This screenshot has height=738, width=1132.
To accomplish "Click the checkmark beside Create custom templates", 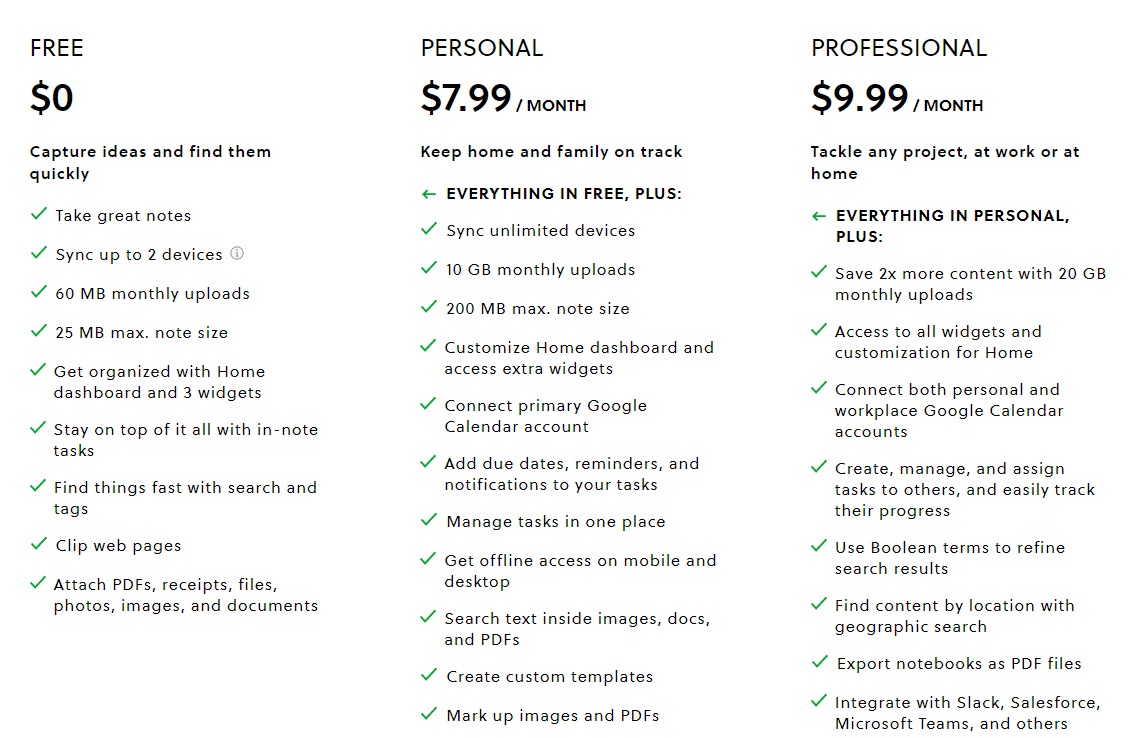I will (x=429, y=676).
